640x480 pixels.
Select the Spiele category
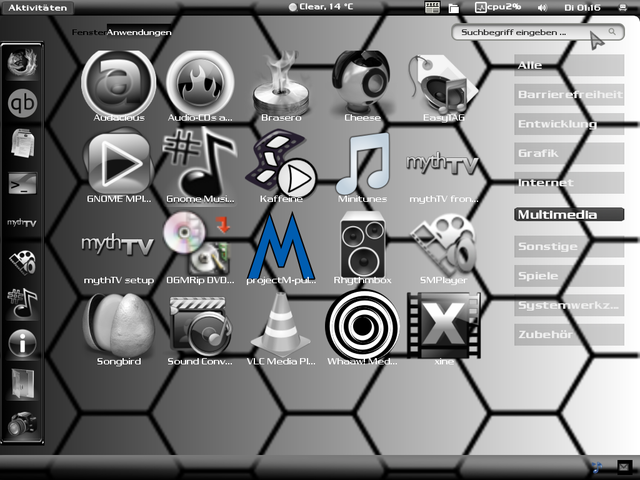[x=569, y=276]
